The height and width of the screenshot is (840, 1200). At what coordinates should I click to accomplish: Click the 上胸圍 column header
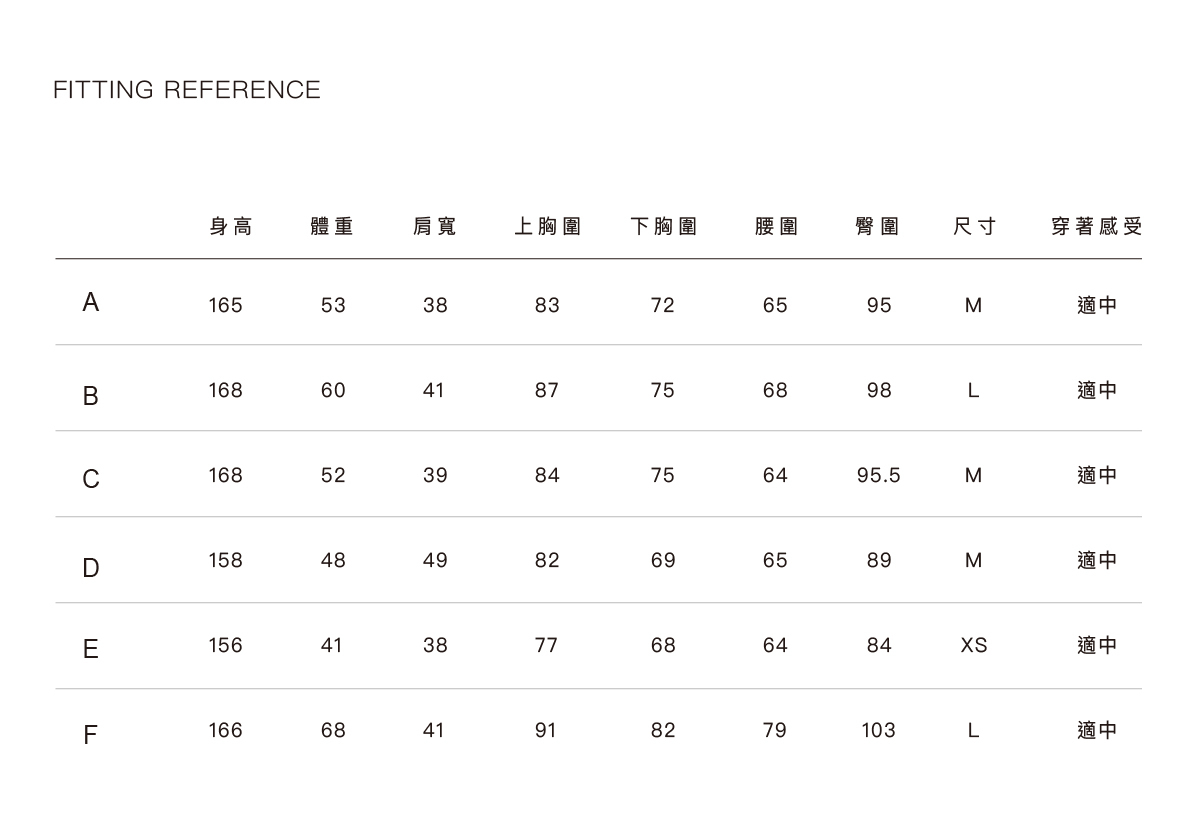pyautogui.click(x=547, y=227)
